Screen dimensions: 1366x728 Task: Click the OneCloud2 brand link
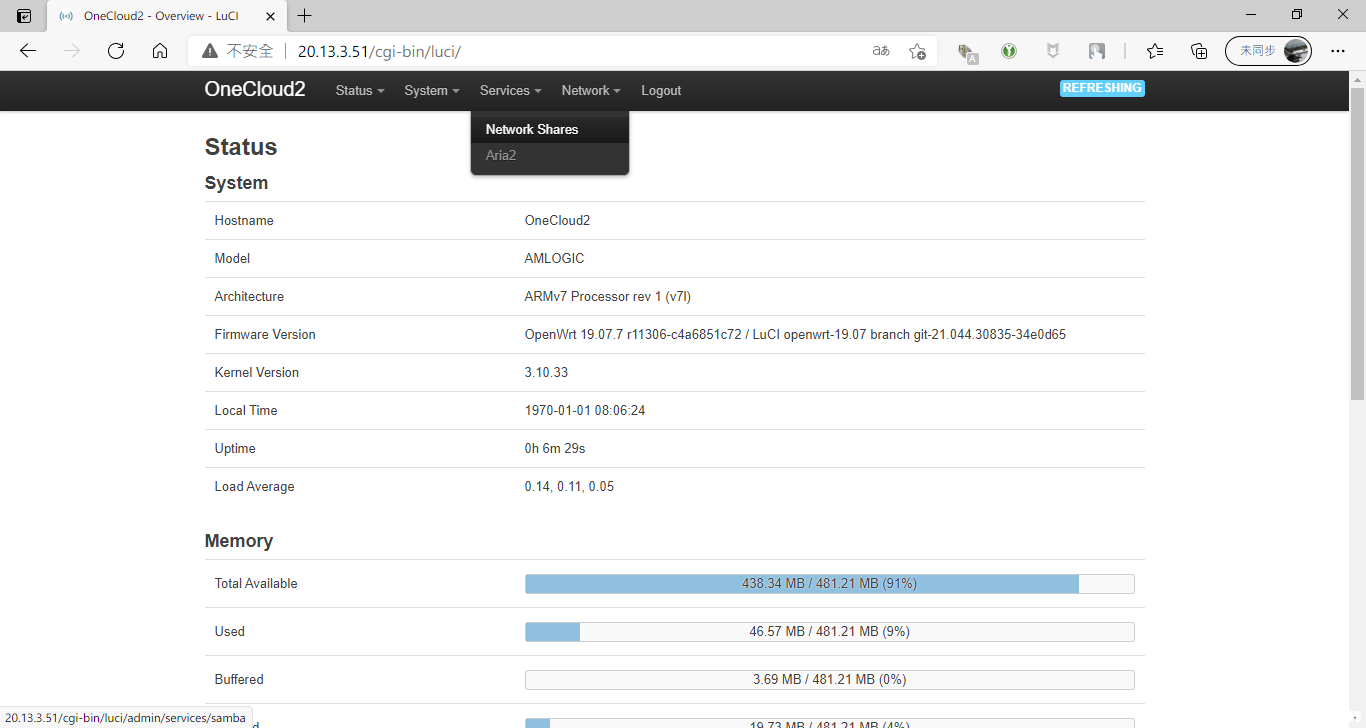[x=255, y=89]
